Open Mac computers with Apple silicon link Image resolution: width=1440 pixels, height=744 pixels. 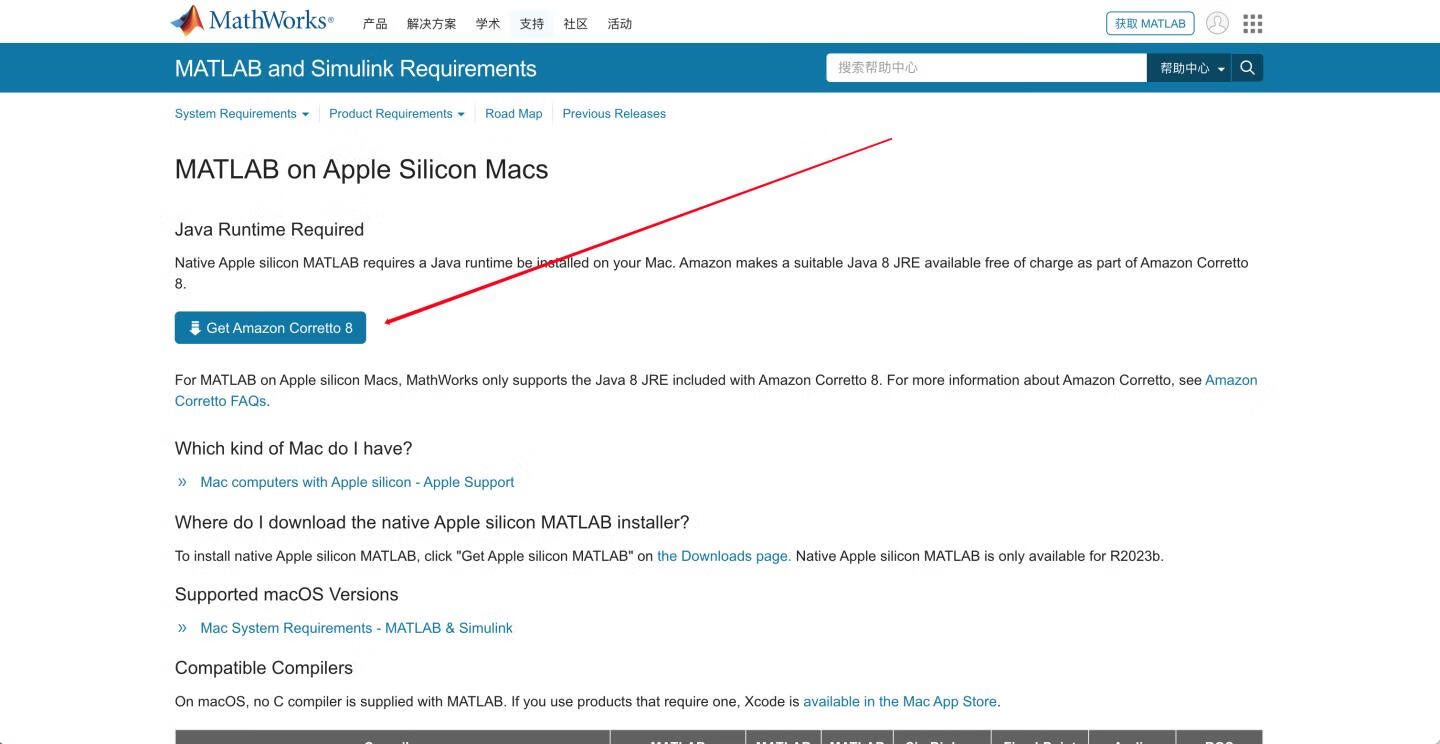coord(357,482)
